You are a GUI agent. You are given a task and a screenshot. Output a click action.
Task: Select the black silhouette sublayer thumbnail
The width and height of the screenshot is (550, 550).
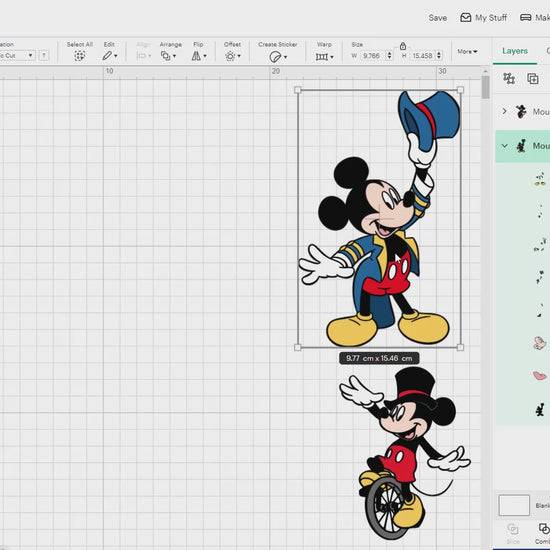coord(540,409)
